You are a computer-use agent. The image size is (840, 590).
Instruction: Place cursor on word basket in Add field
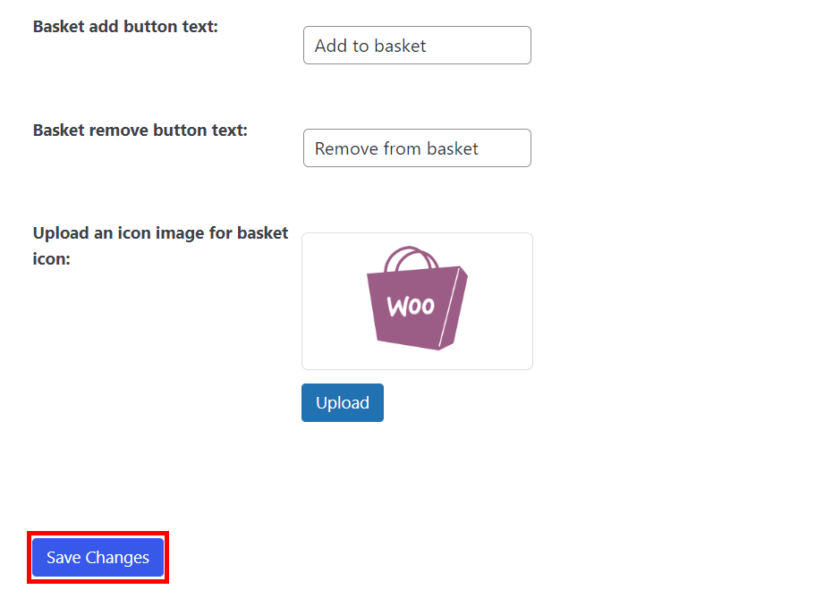point(400,46)
